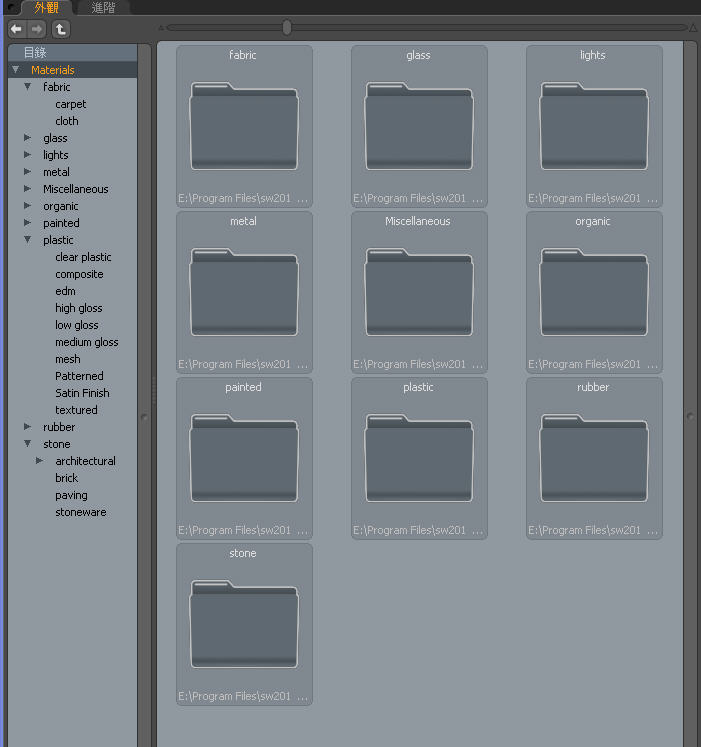This screenshot has width=701, height=747.
Task: Expand the architectural tree node
Action: 40,461
